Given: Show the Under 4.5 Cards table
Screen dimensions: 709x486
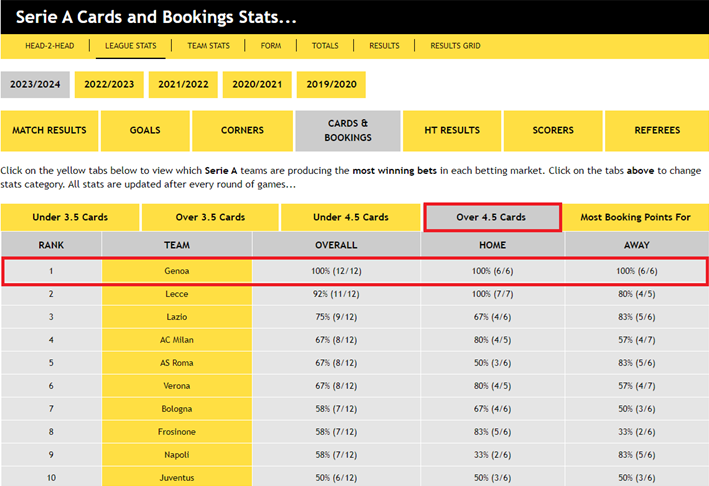Looking at the screenshot, I should (x=351, y=217).
